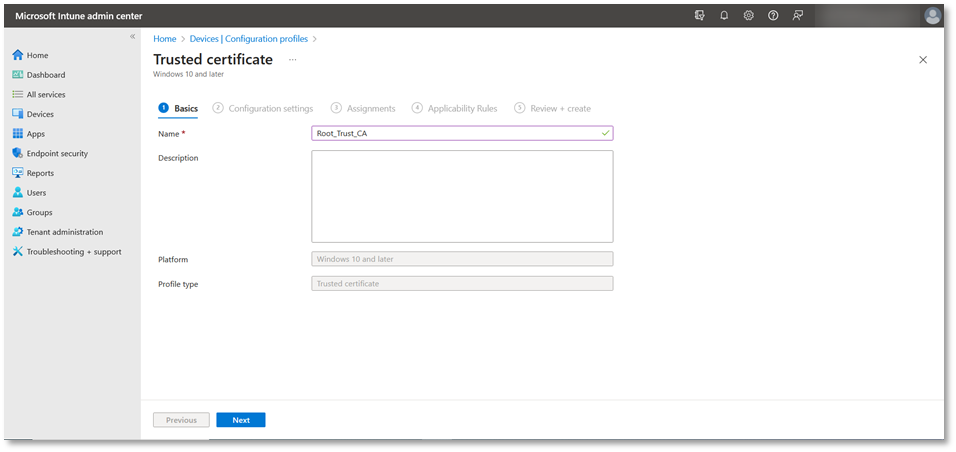Open notifications bell icon
956x452 pixels.
[724, 16]
